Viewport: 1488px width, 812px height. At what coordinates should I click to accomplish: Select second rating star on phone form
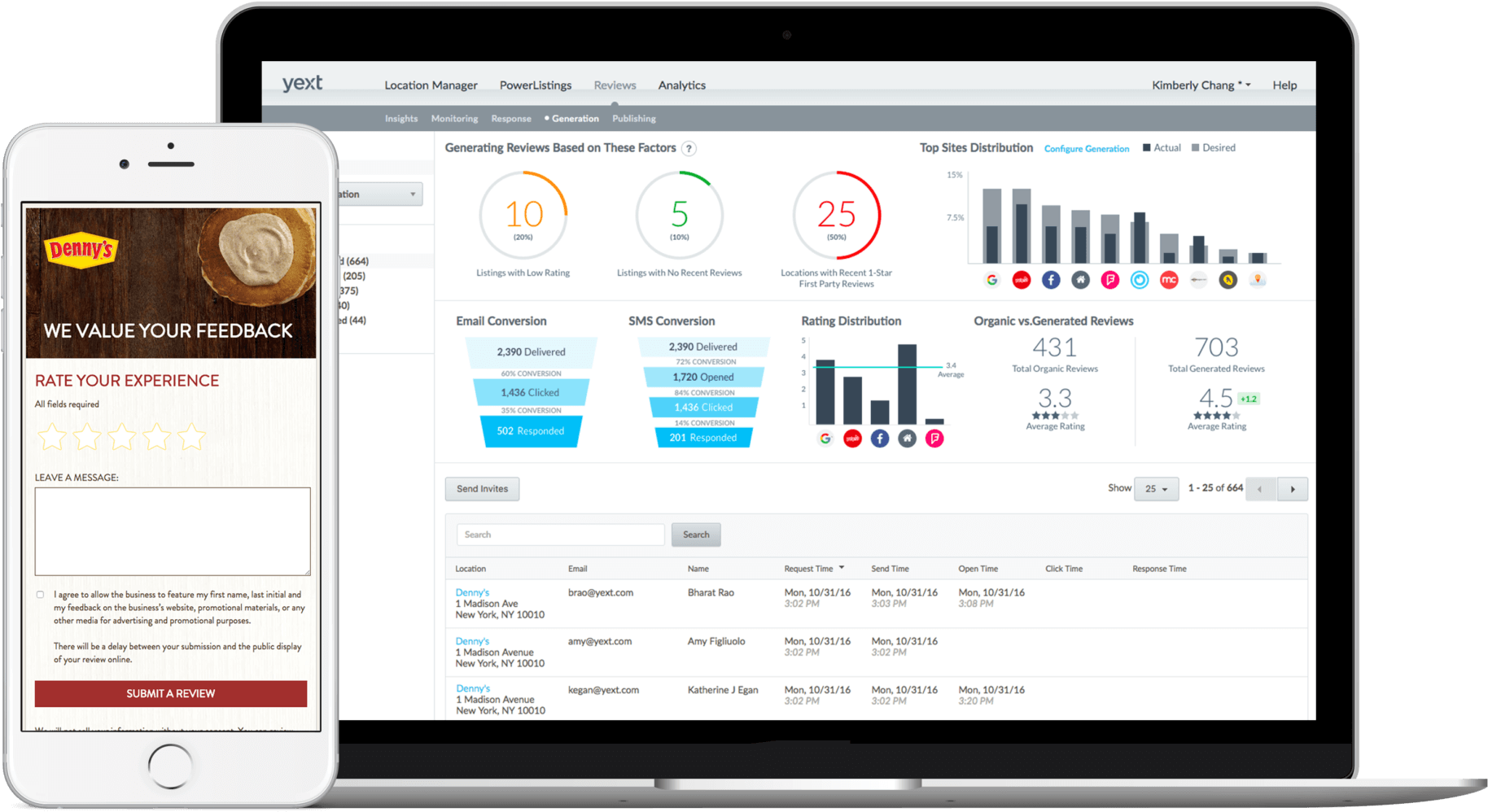tap(87, 437)
